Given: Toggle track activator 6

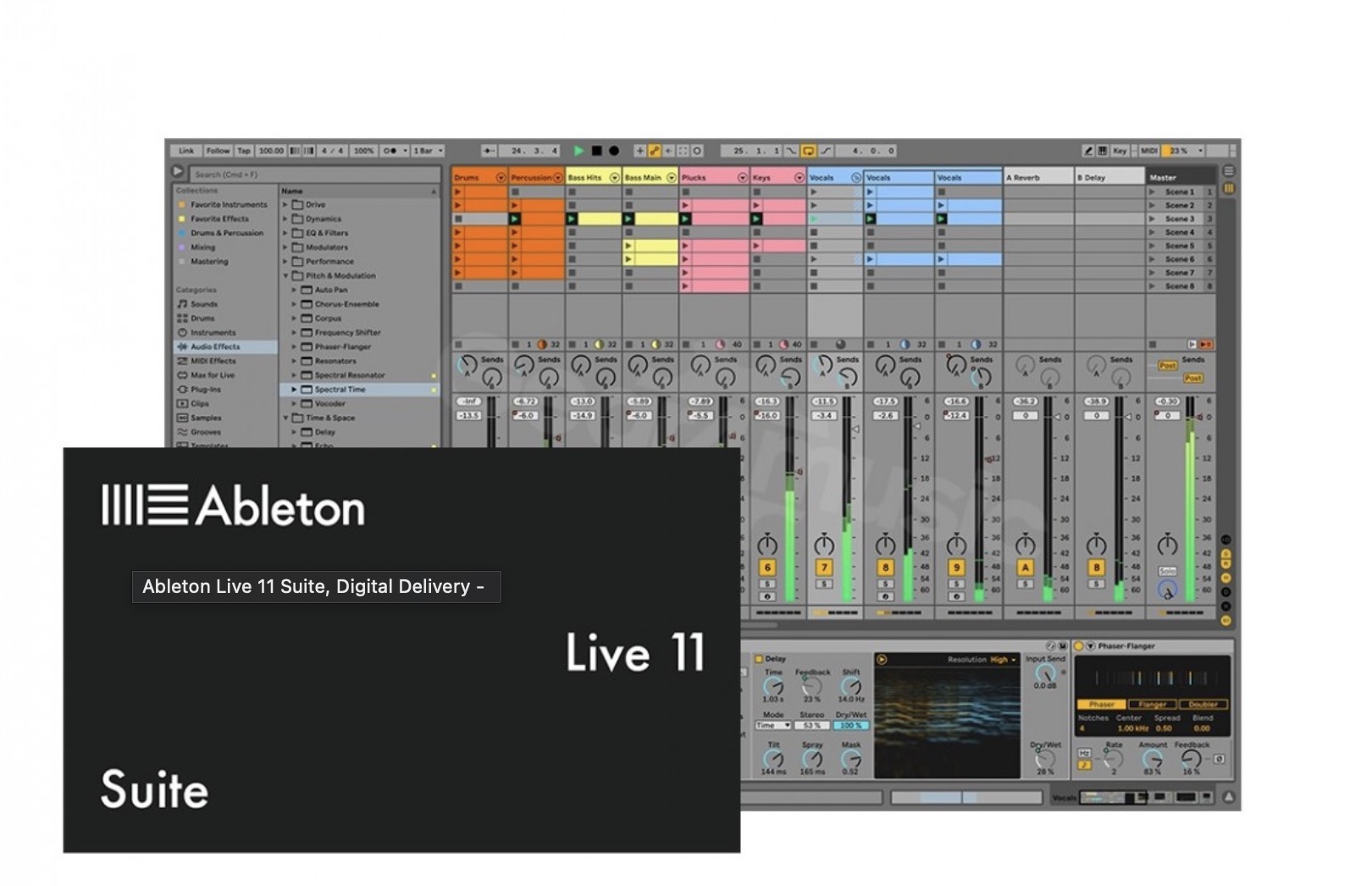Looking at the screenshot, I should pos(767,568).
